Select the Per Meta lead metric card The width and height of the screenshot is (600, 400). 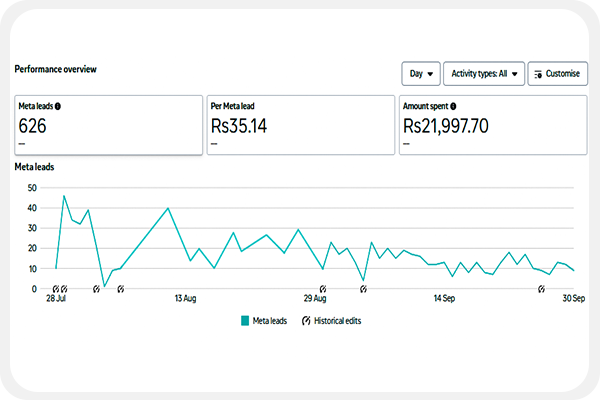point(300,125)
